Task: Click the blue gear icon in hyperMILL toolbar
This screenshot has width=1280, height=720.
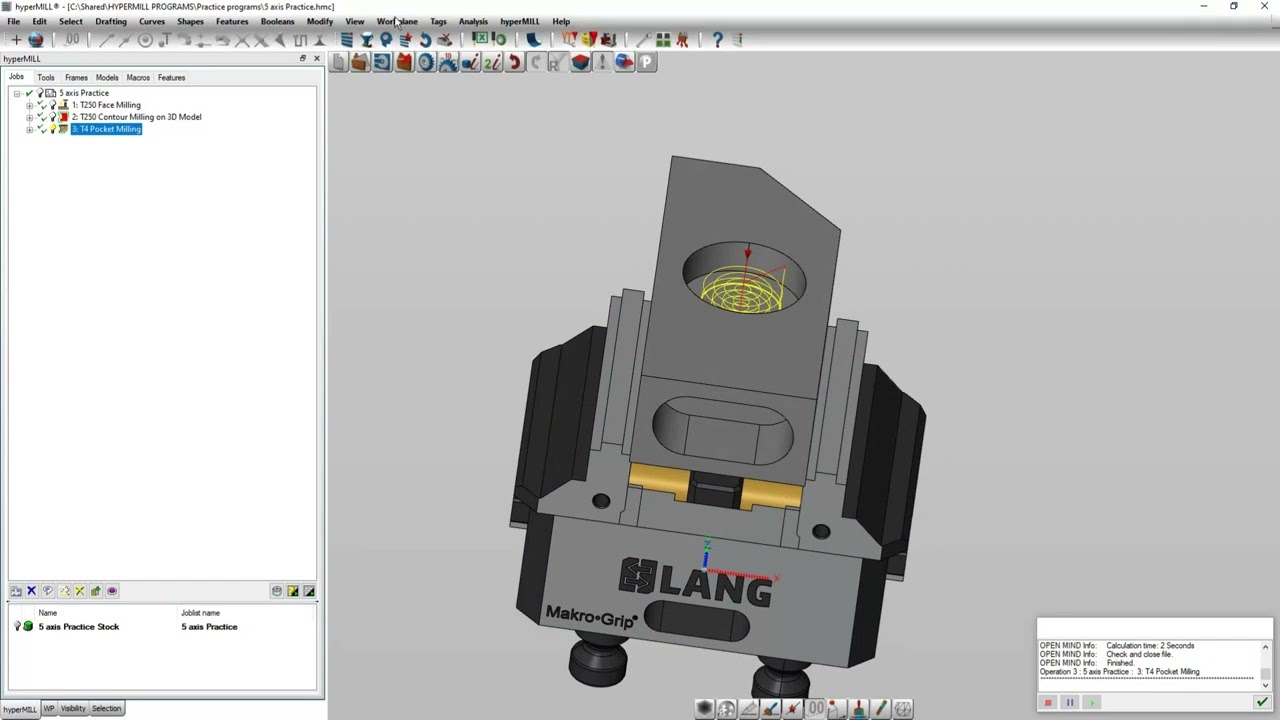Action: [x=426, y=62]
